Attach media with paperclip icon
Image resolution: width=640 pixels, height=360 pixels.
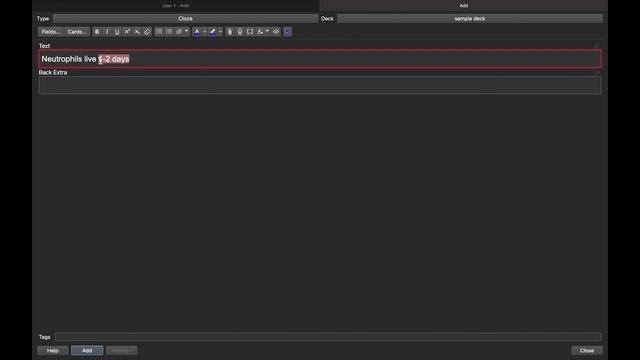(230, 32)
